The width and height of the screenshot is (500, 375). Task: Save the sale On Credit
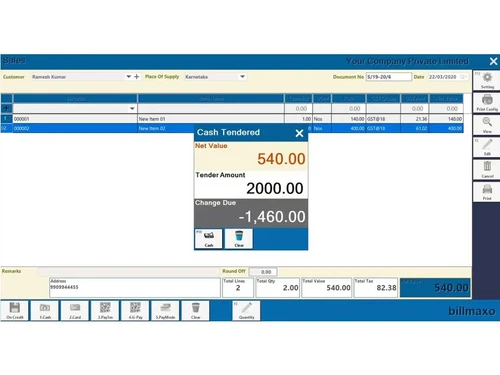coord(15,311)
